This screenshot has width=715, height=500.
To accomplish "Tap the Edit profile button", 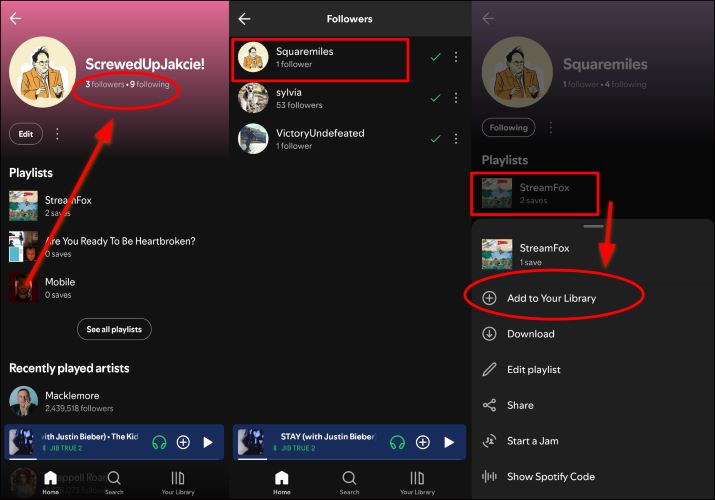I will tap(26, 134).
